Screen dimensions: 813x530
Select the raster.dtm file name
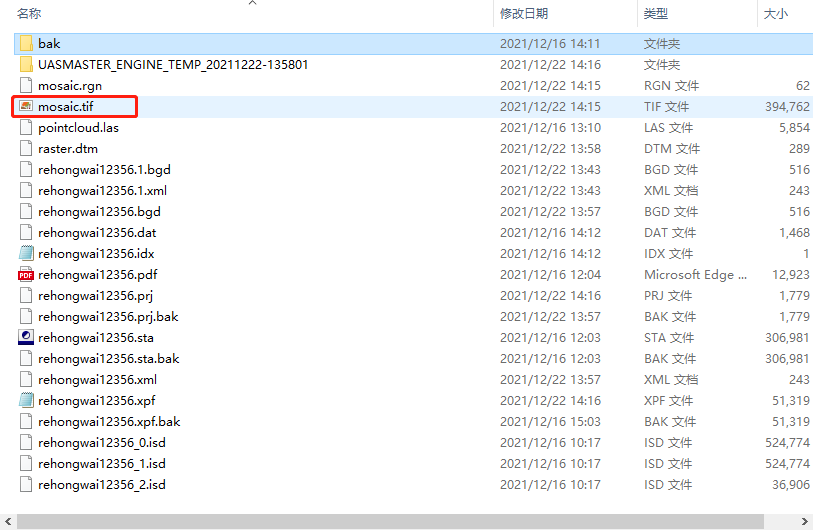click(x=69, y=149)
